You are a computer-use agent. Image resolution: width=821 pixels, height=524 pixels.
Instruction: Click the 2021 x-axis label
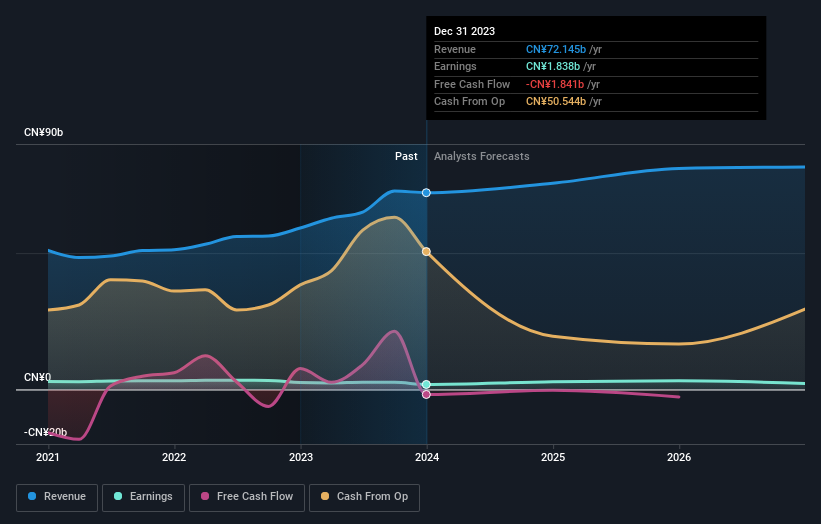48,457
